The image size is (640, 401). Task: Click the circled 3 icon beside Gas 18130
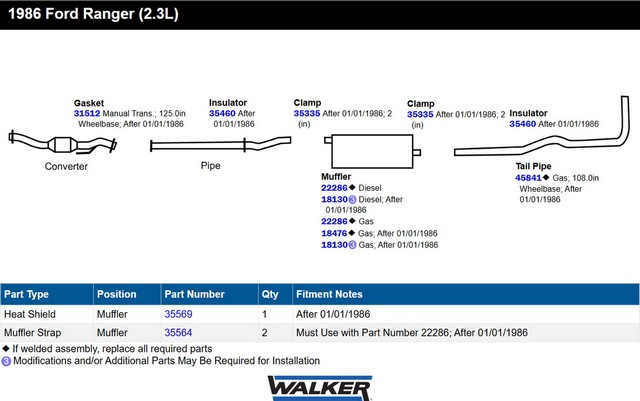click(352, 245)
